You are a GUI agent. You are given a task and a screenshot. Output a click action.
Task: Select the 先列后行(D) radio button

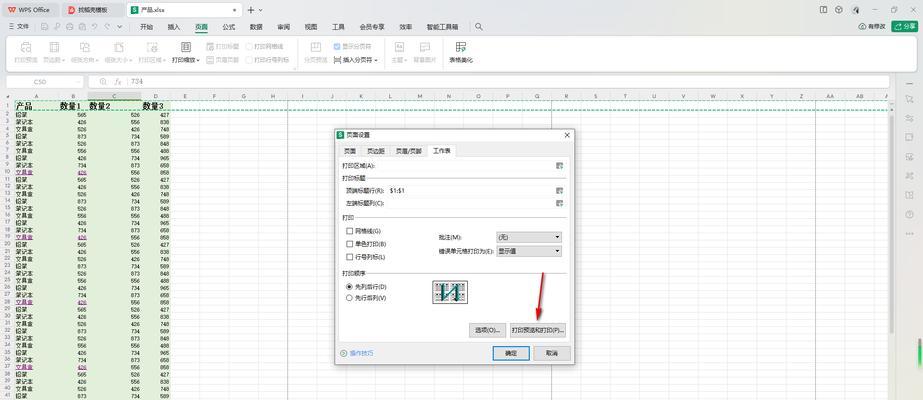(350, 286)
